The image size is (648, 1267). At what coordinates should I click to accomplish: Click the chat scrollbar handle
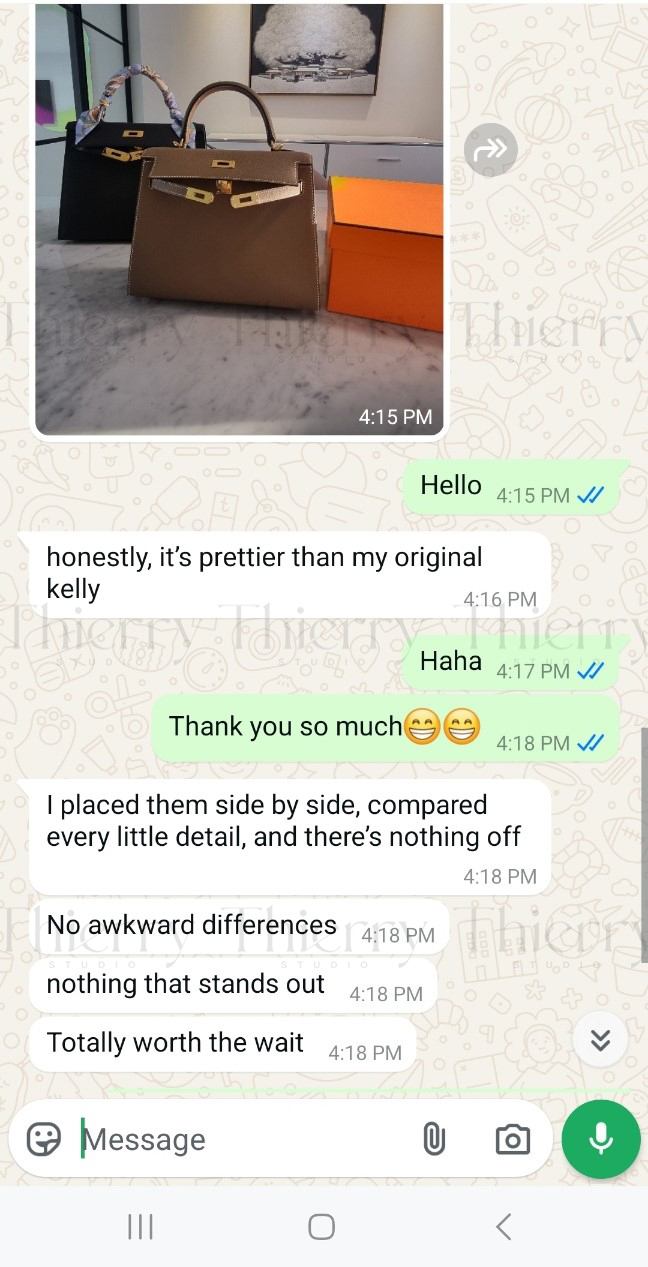643,845
